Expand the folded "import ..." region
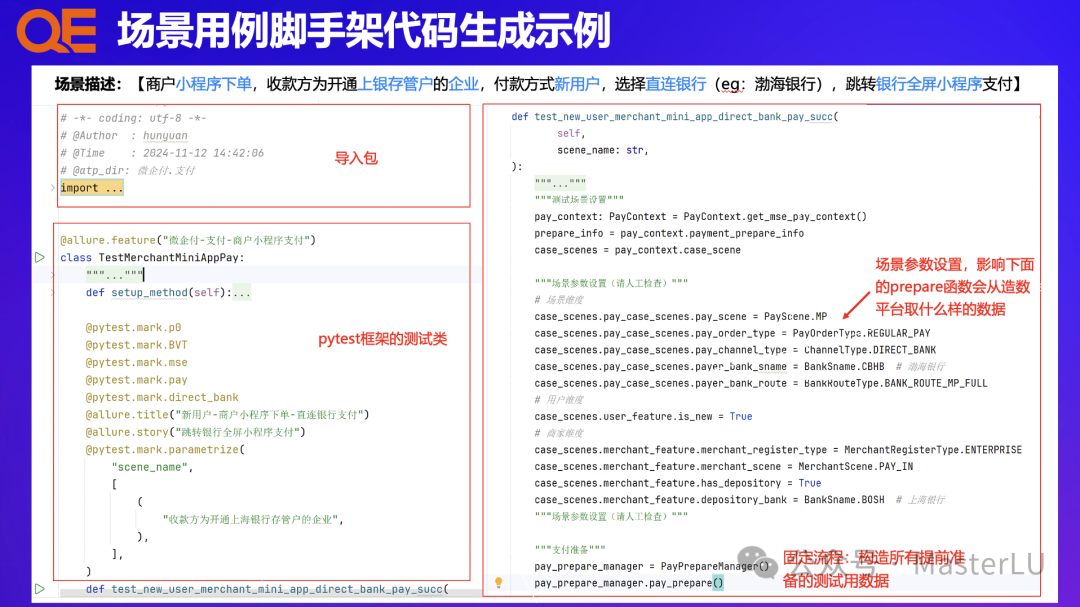 point(92,187)
